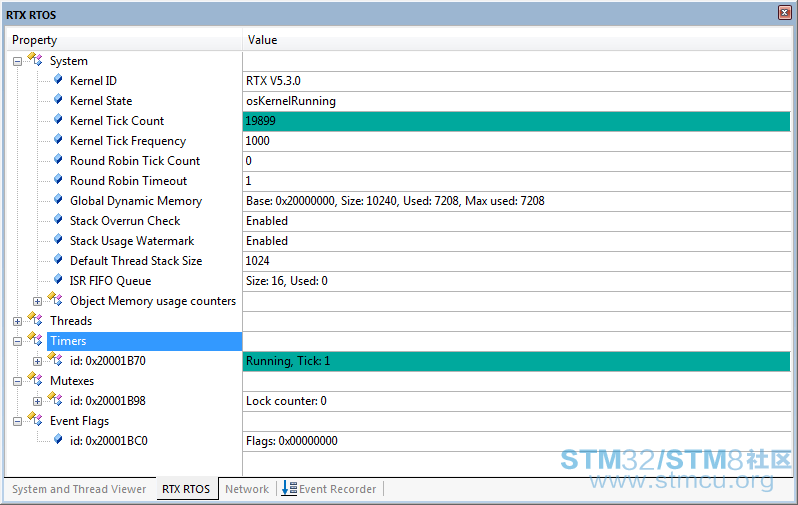Image resolution: width=798 pixels, height=505 pixels.
Task: Click the Event Flags group icon
Action: tap(35, 419)
